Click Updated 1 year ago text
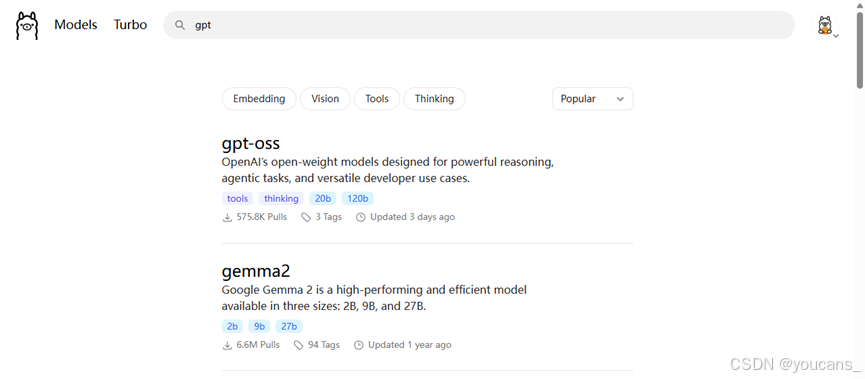The height and width of the screenshot is (379, 865). (410, 345)
